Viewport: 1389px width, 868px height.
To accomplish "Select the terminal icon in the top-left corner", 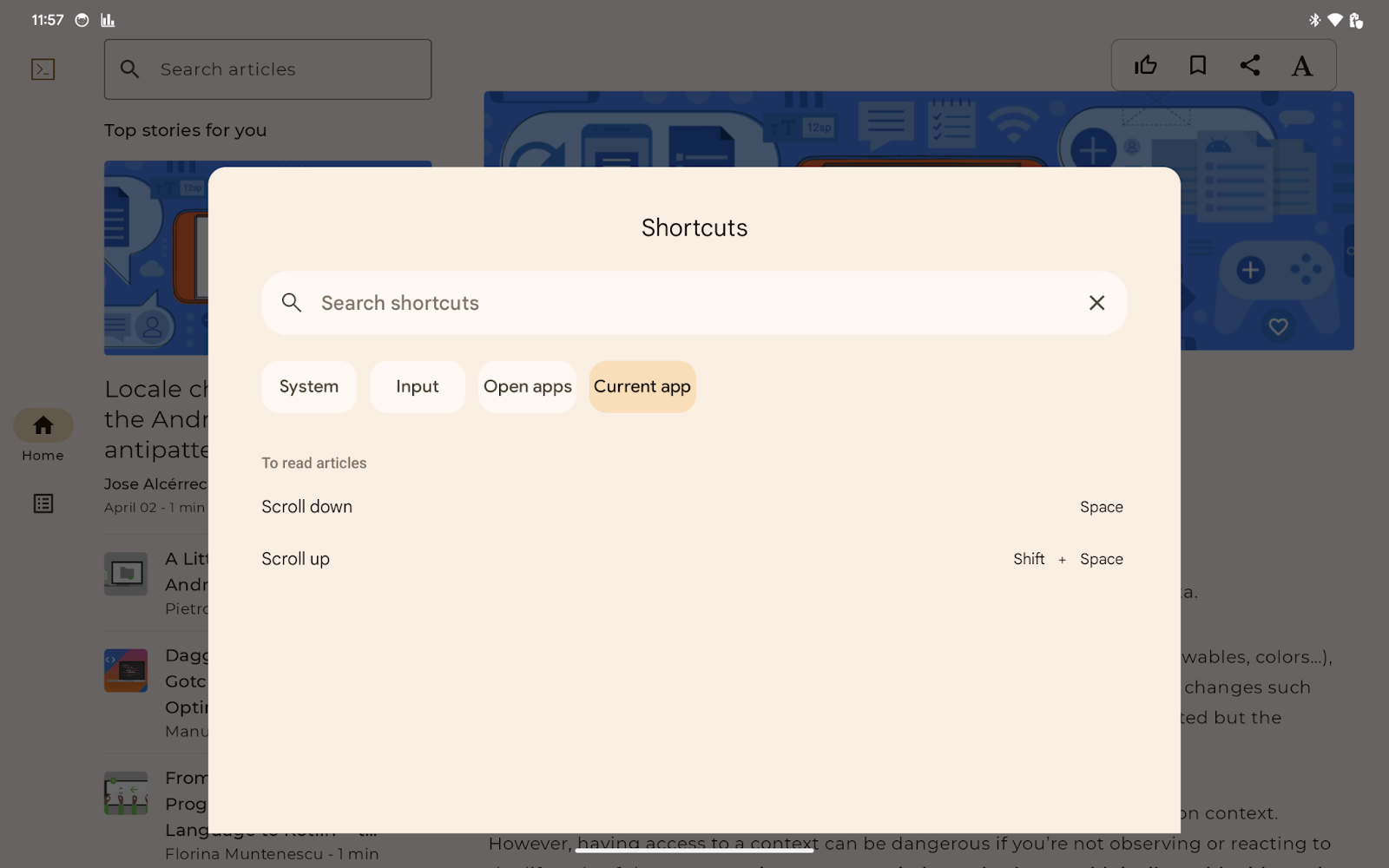I will tap(43, 69).
